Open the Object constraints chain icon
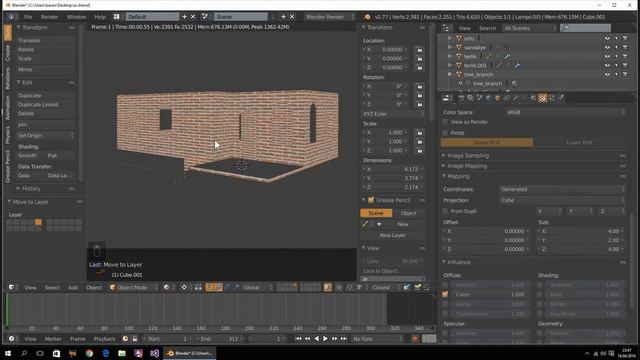640x360 pixels. click(507, 98)
